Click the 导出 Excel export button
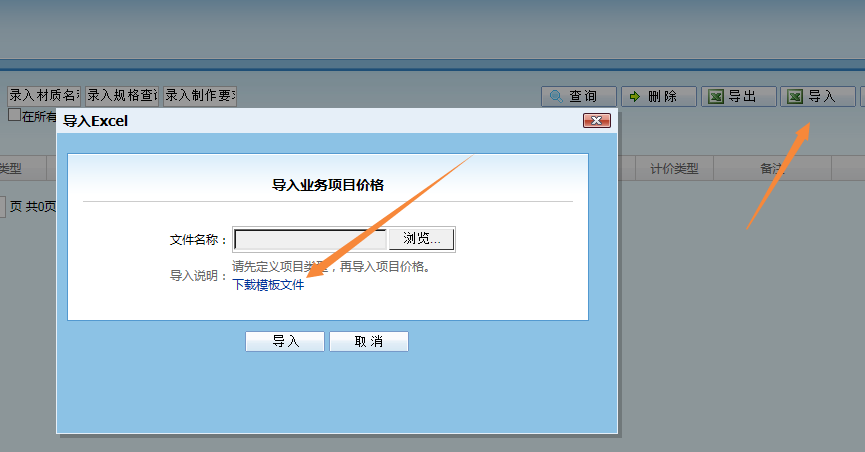 click(x=740, y=96)
